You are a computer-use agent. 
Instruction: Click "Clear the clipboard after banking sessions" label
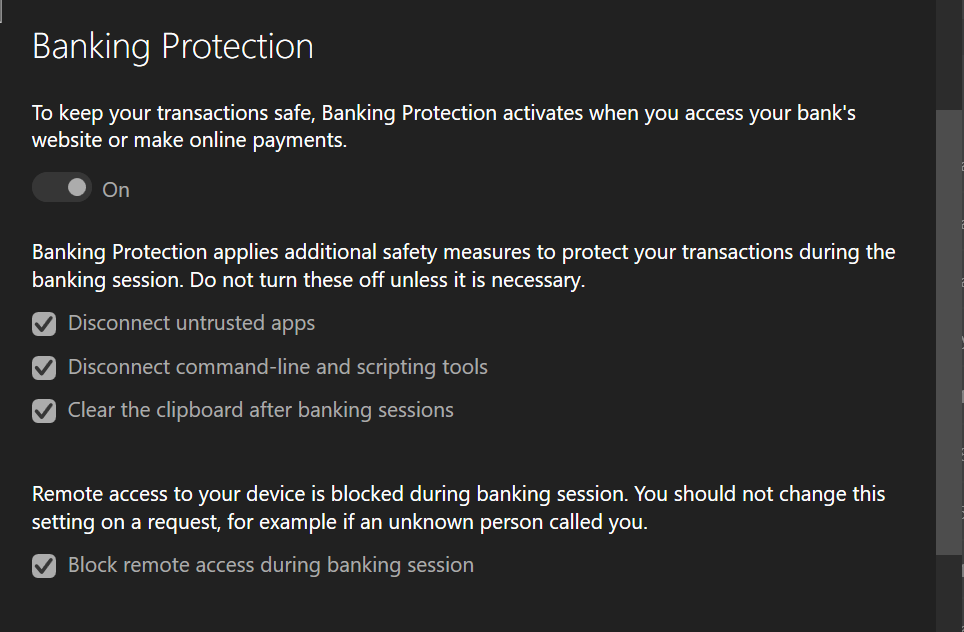[x=261, y=410]
